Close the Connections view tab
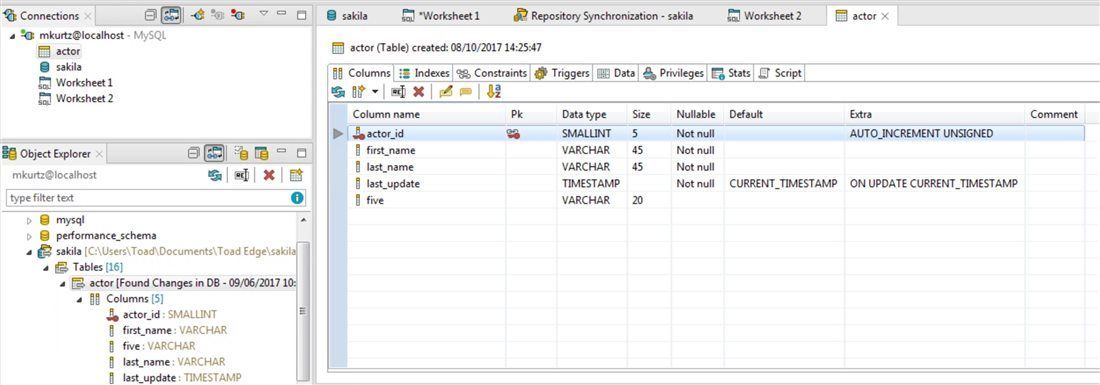Viewport: 1100px width, 385px height. point(87,15)
